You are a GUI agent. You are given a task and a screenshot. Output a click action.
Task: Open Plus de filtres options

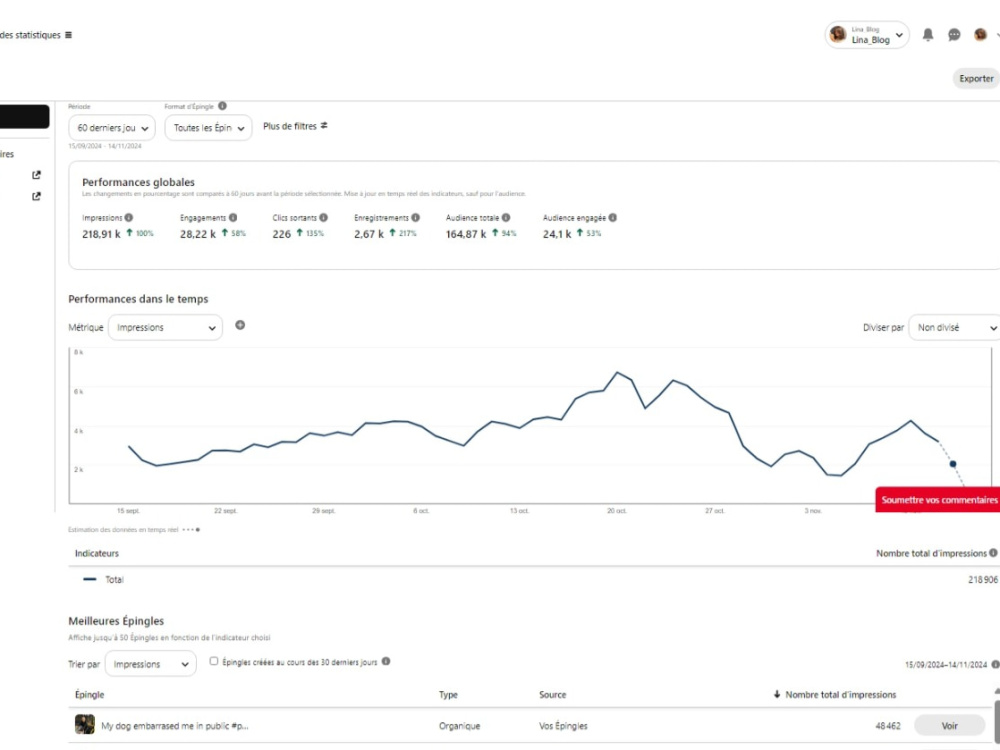click(x=295, y=126)
